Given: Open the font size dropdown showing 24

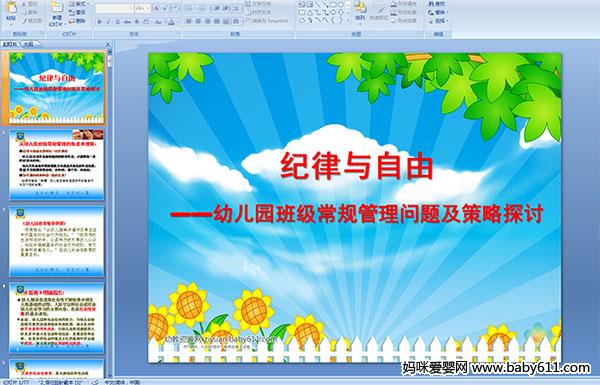Looking at the screenshot, I should pos(142,8).
